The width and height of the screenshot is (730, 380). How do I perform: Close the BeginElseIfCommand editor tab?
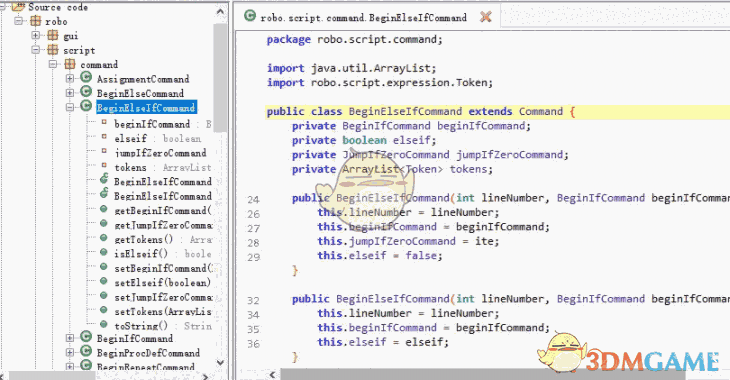click(x=486, y=17)
